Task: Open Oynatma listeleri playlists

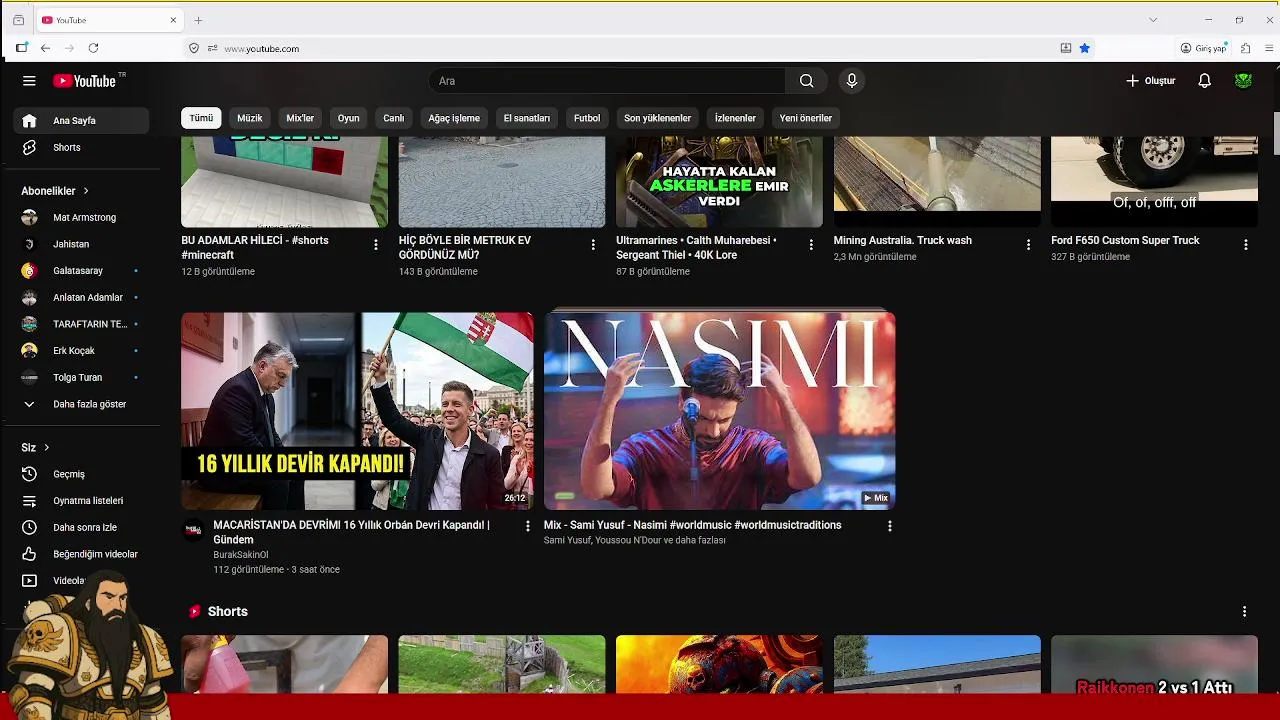Action: coord(81,501)
